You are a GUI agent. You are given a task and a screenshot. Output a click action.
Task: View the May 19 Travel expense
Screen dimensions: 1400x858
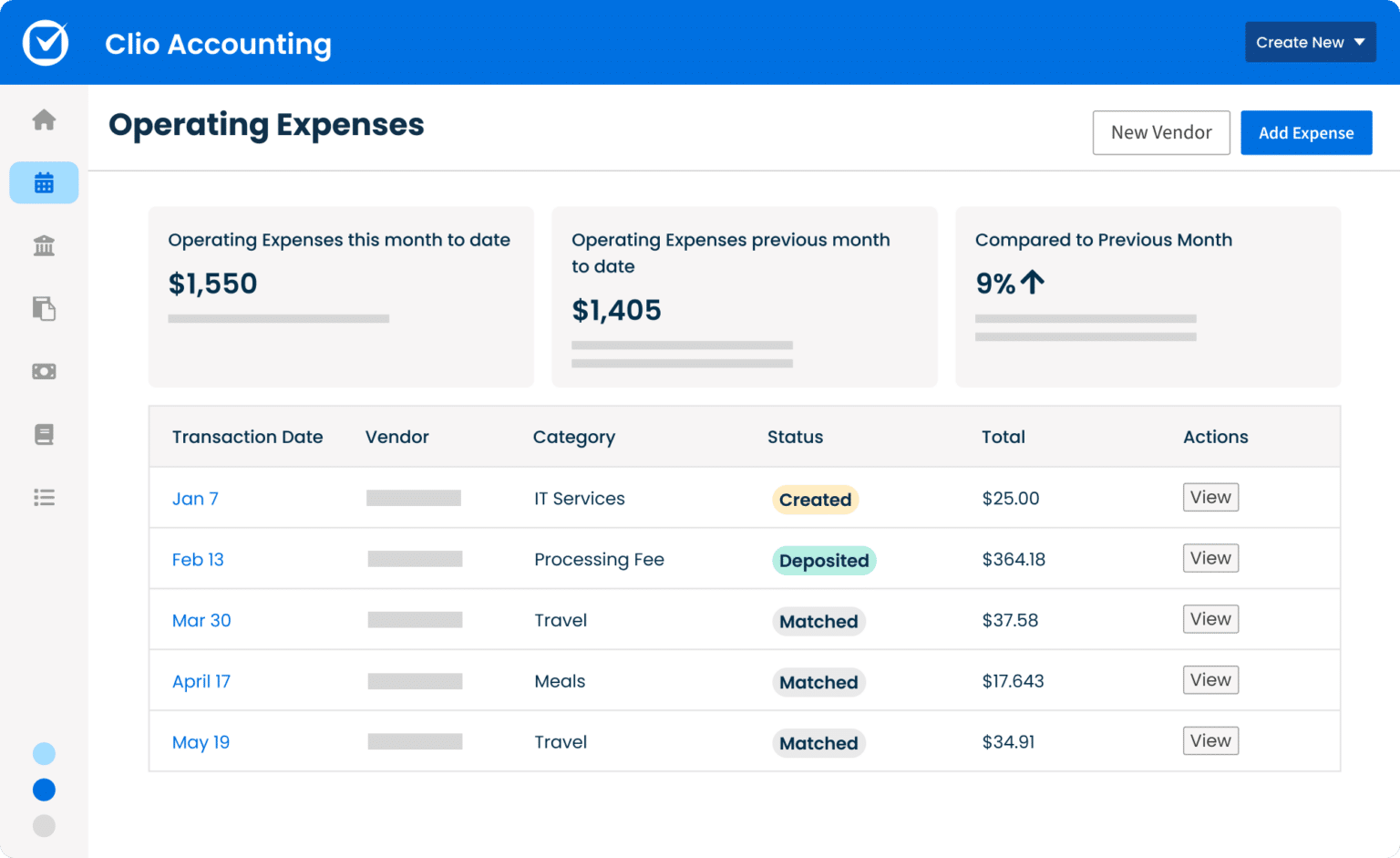pos(1210,740)
